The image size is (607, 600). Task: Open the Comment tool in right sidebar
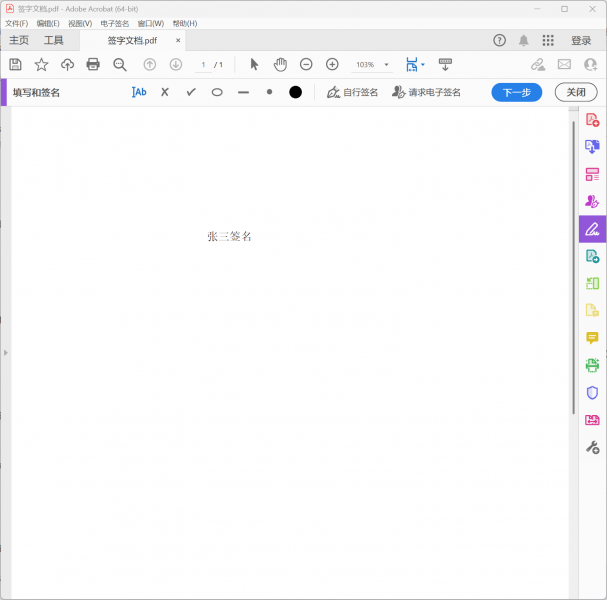(x=592, y=338)
